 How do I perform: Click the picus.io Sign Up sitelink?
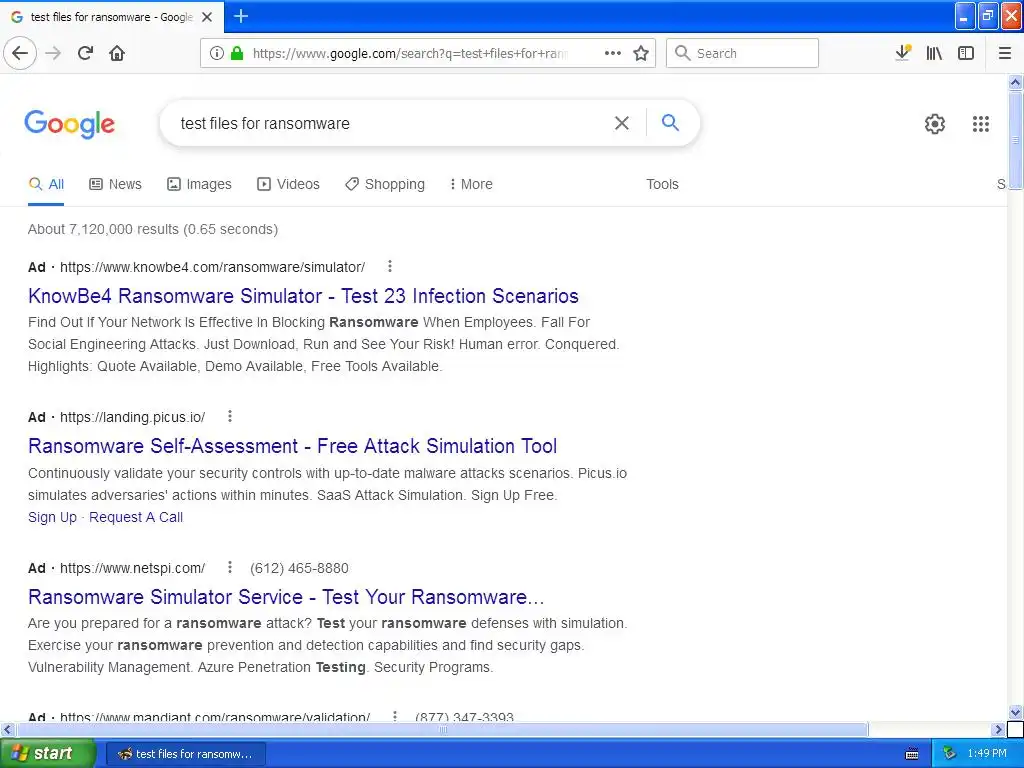coord(52,517)
